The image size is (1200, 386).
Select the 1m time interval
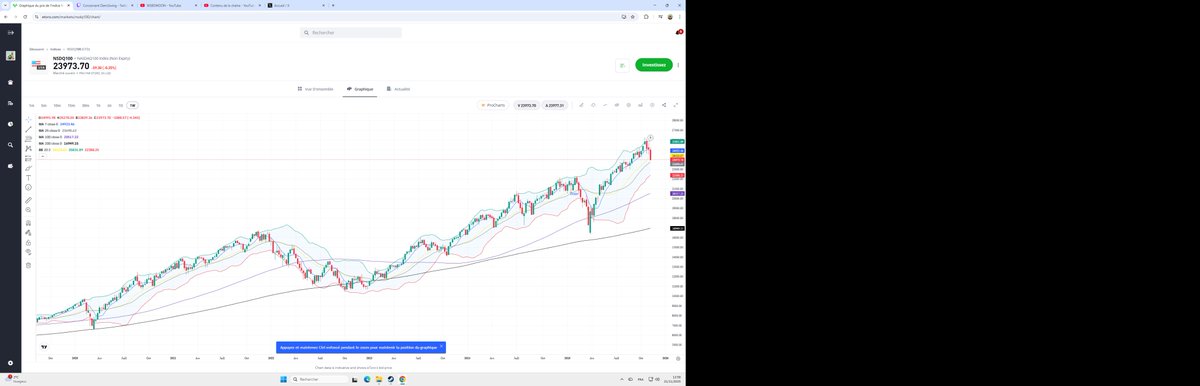(32, 105)
